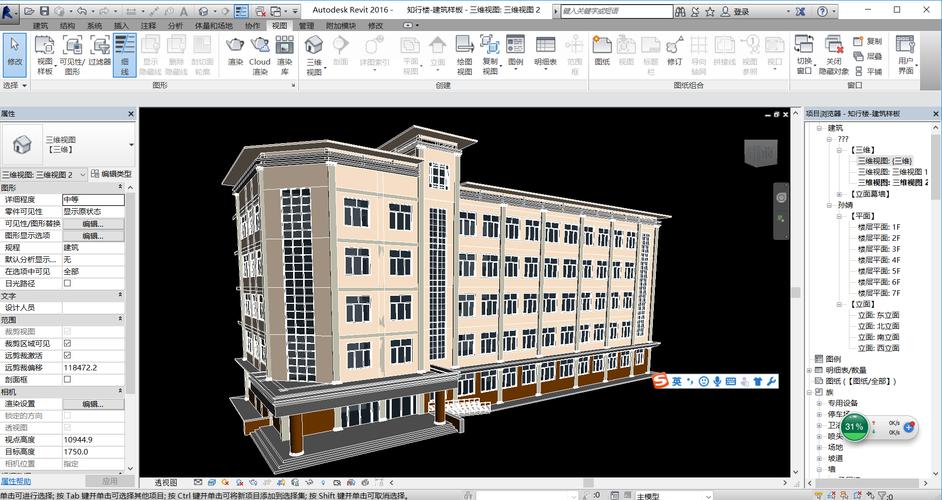The height and width of the screenshot is (500, 942).
Task: Open Cloud 渲染 cloud render tool
Action: (260, 55)
